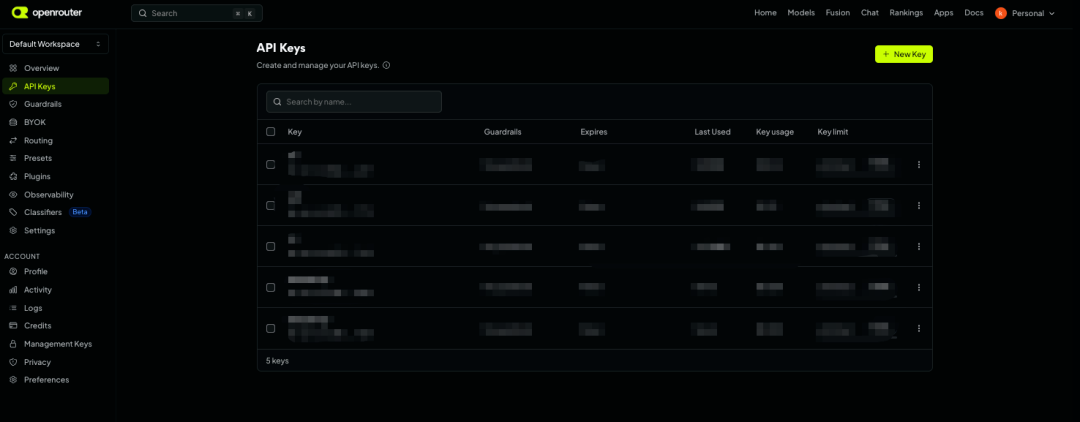Open the Plugins icon in sidebar

(x=13, y=176)
